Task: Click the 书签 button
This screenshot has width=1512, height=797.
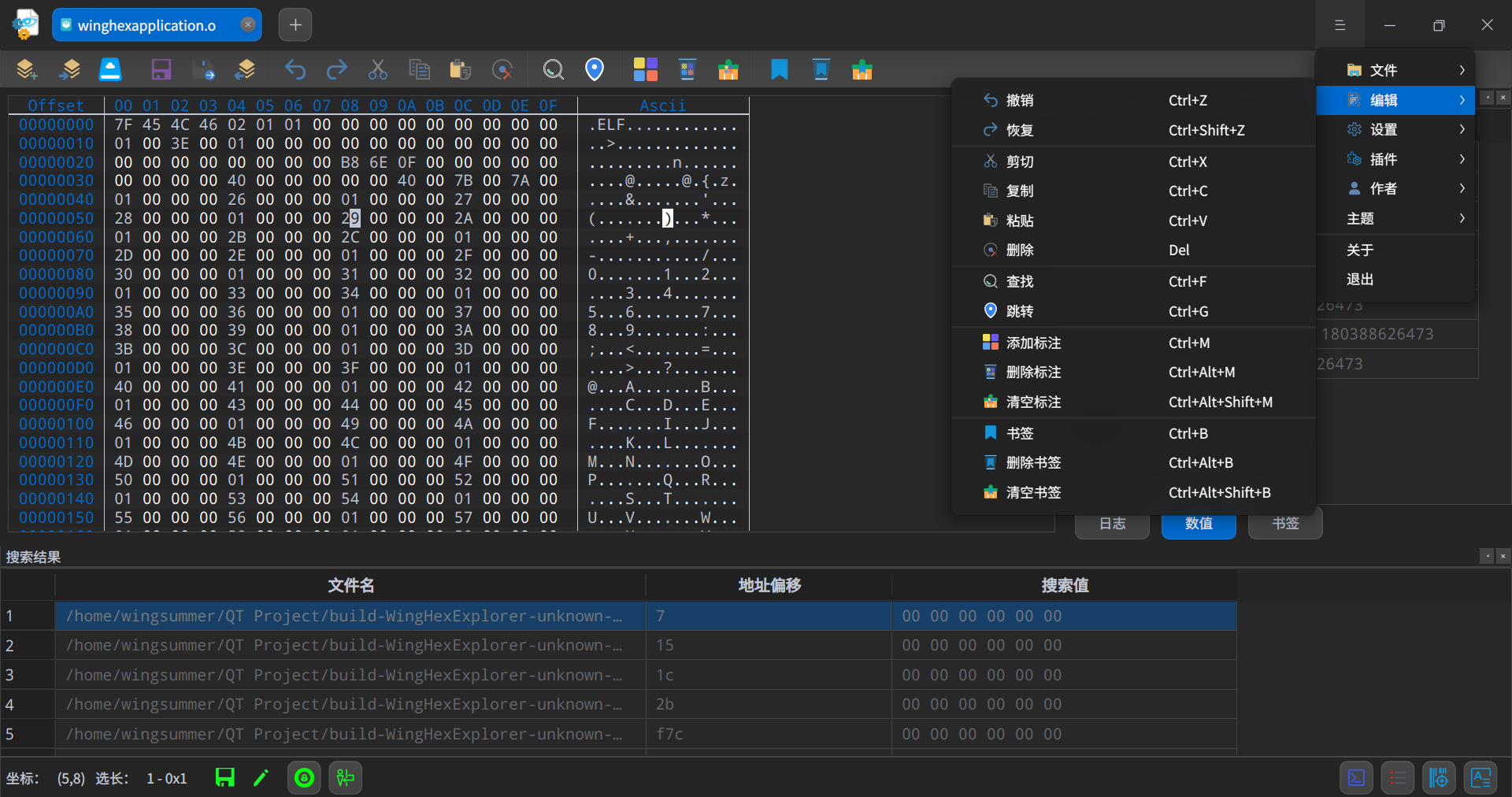Action: pyautogui.click(x=1284, y=523)
